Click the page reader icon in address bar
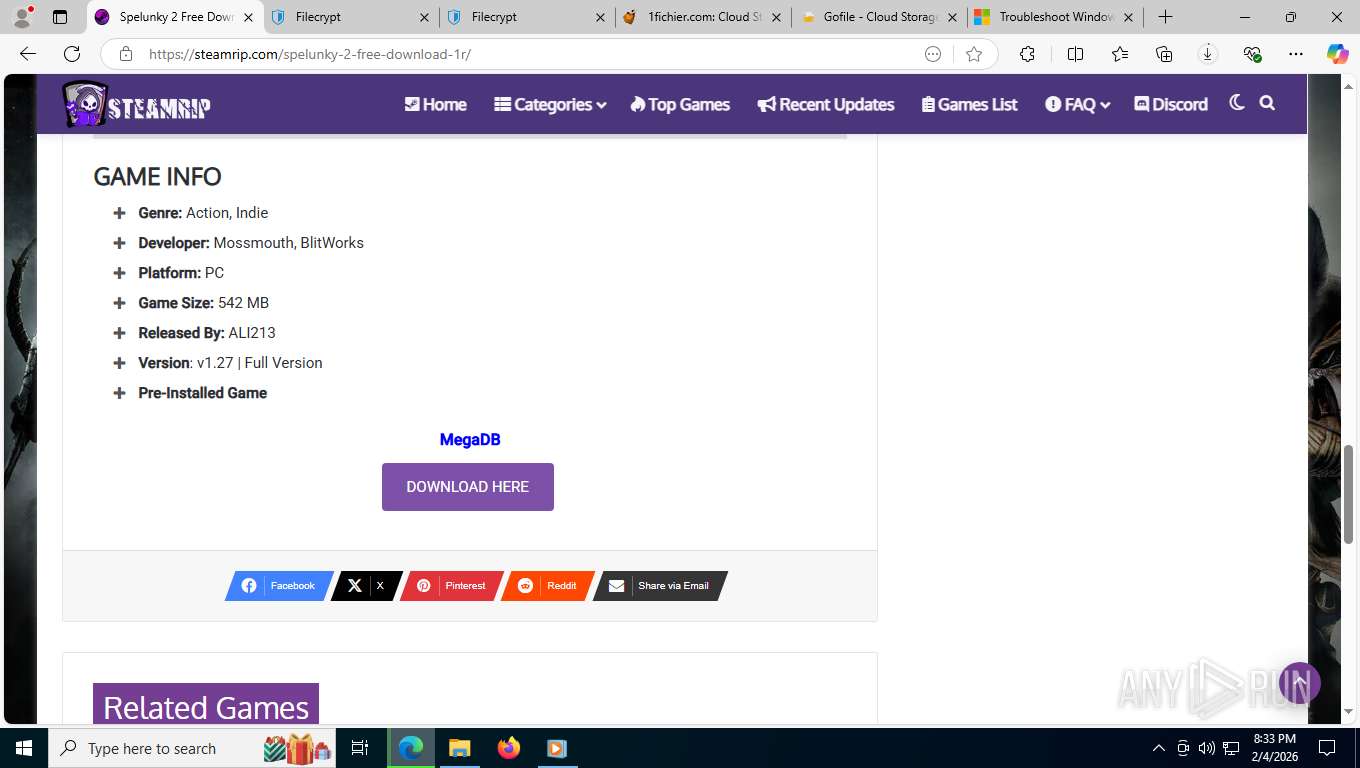The width and height of the screenshot is (1360, 768). tap(933, 54)
